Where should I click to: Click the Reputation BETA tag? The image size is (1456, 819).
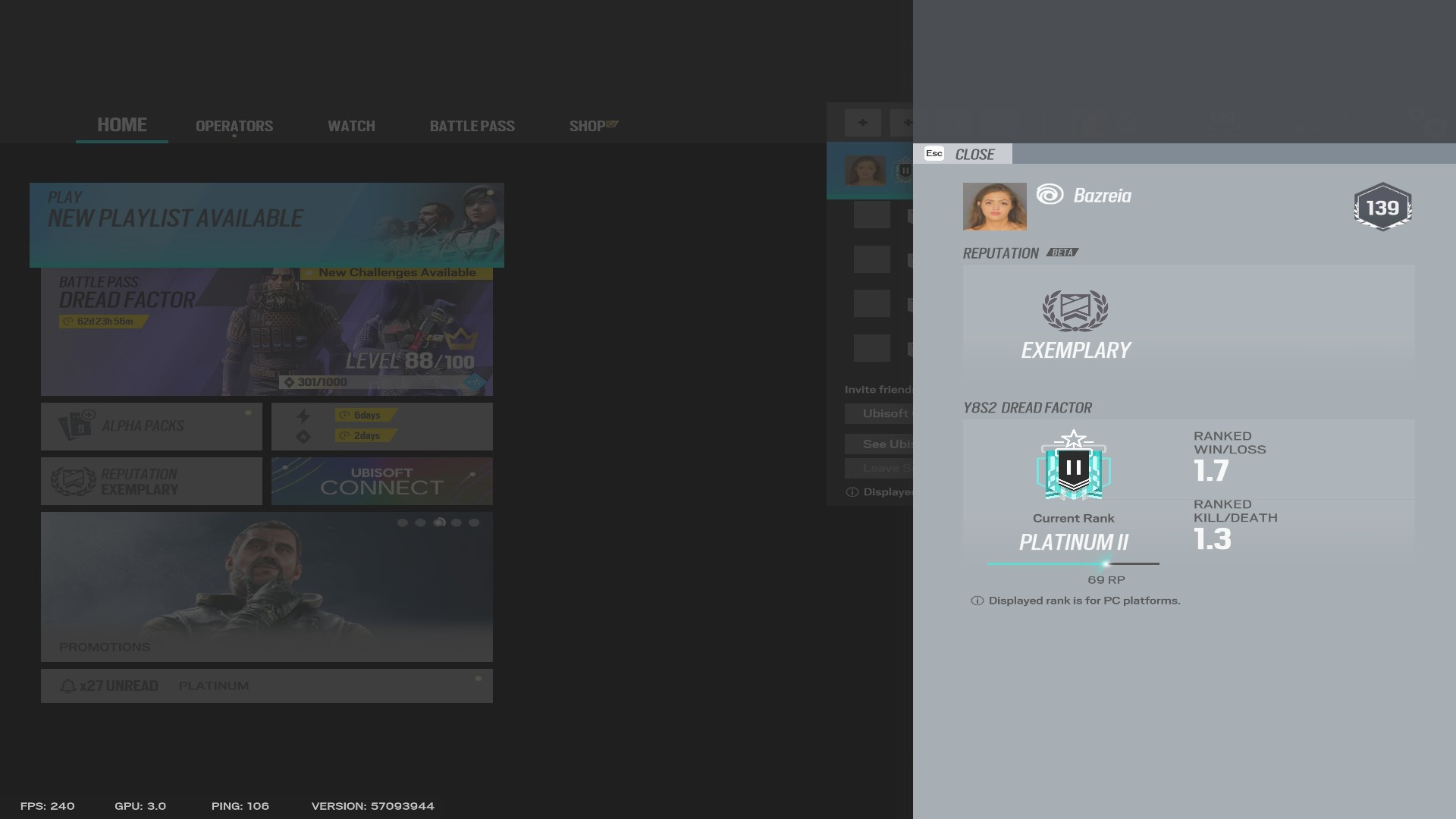(x=1062, y=253)
